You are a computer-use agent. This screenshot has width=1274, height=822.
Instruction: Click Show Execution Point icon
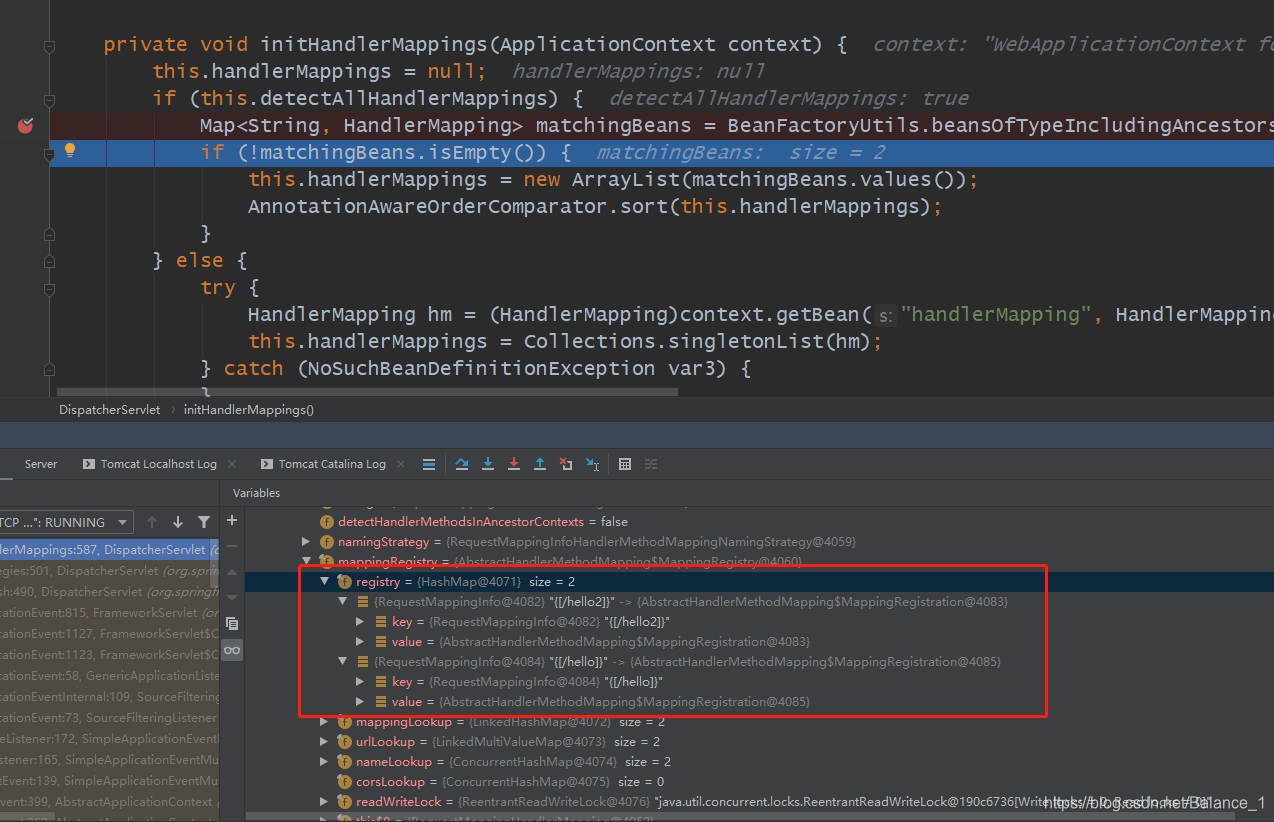[429, 464]
